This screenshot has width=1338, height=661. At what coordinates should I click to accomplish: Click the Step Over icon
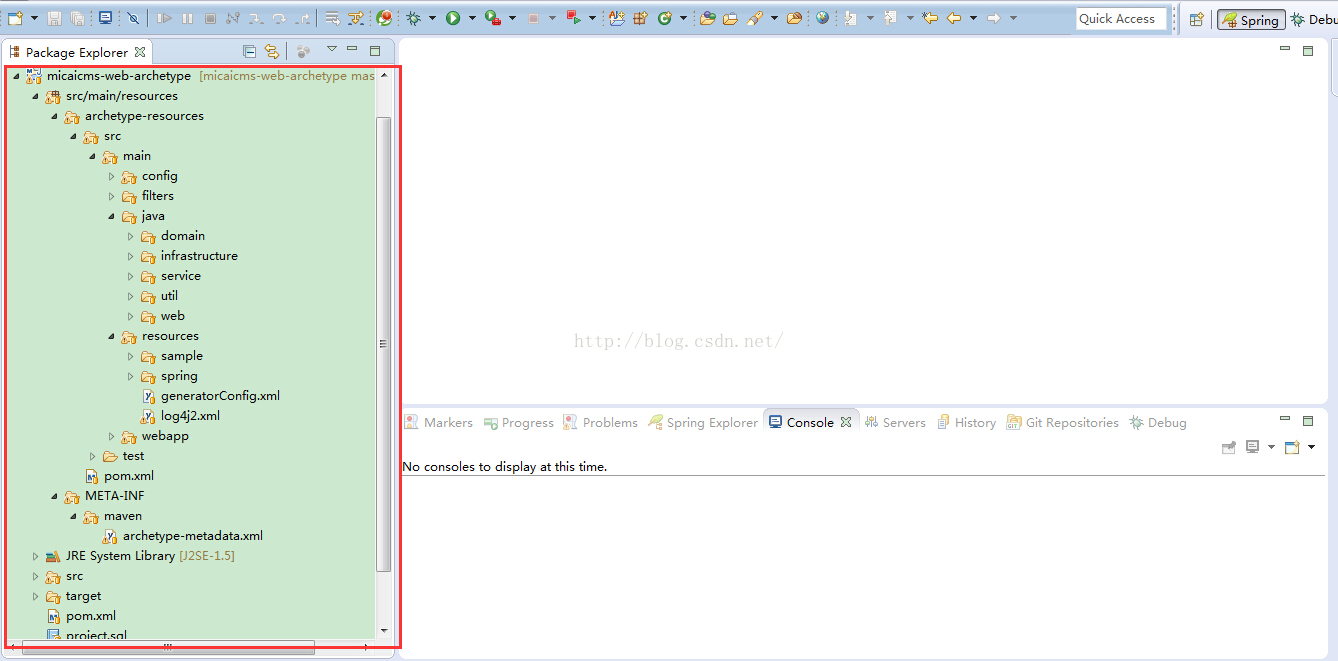pos(279,18)
